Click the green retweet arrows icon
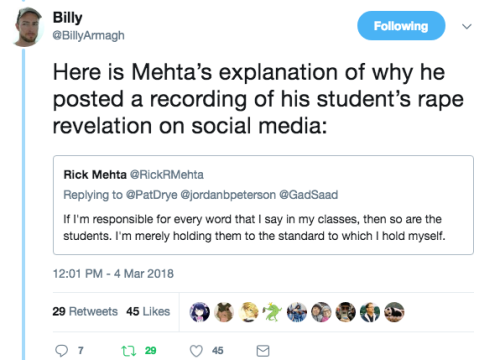 128,351
